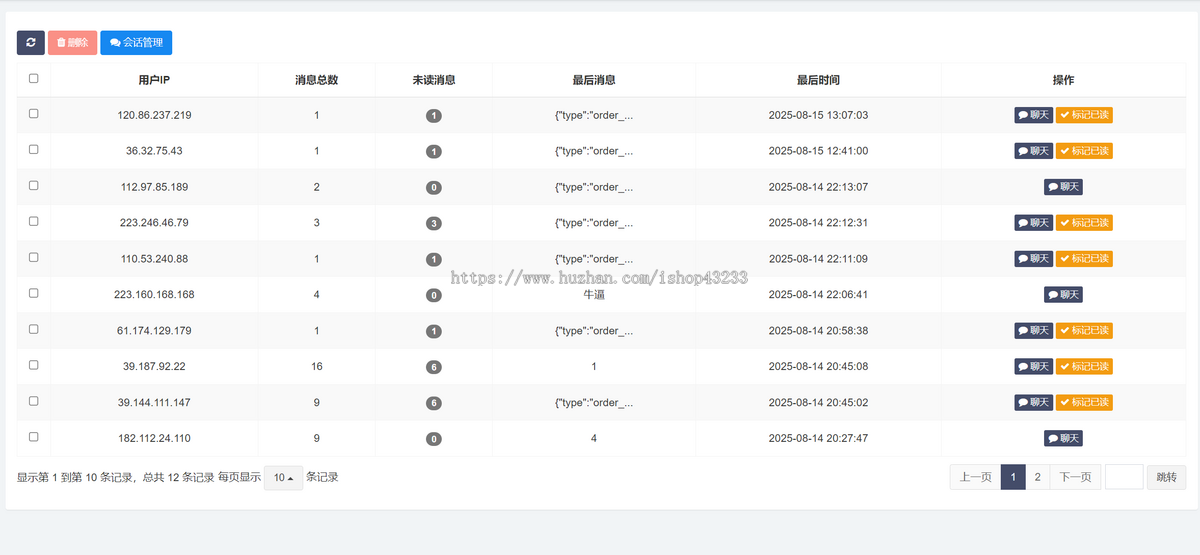This screenshot has width=1200, height=555.
Task: Open chat with user 112.97.85.189
Action: pyautogui.click(x=1063, y=187)
